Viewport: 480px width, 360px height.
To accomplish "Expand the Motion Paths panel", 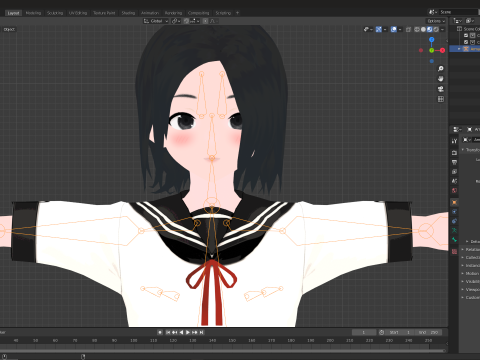I will point(471,273).
